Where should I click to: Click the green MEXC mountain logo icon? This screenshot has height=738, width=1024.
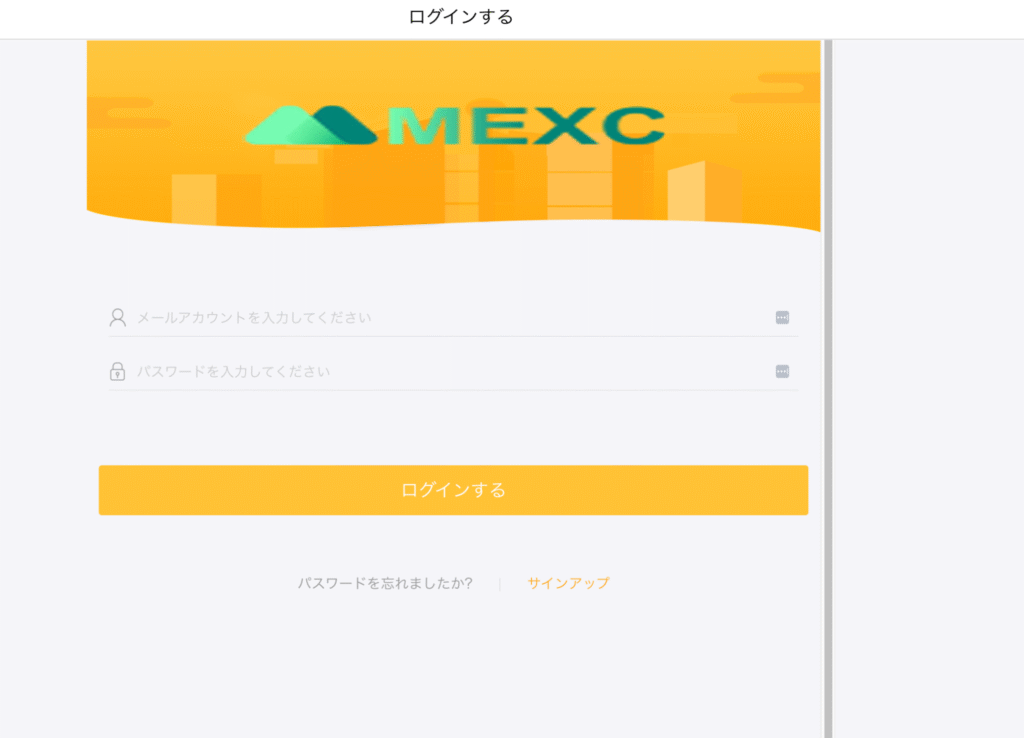[x=312, y=126]
